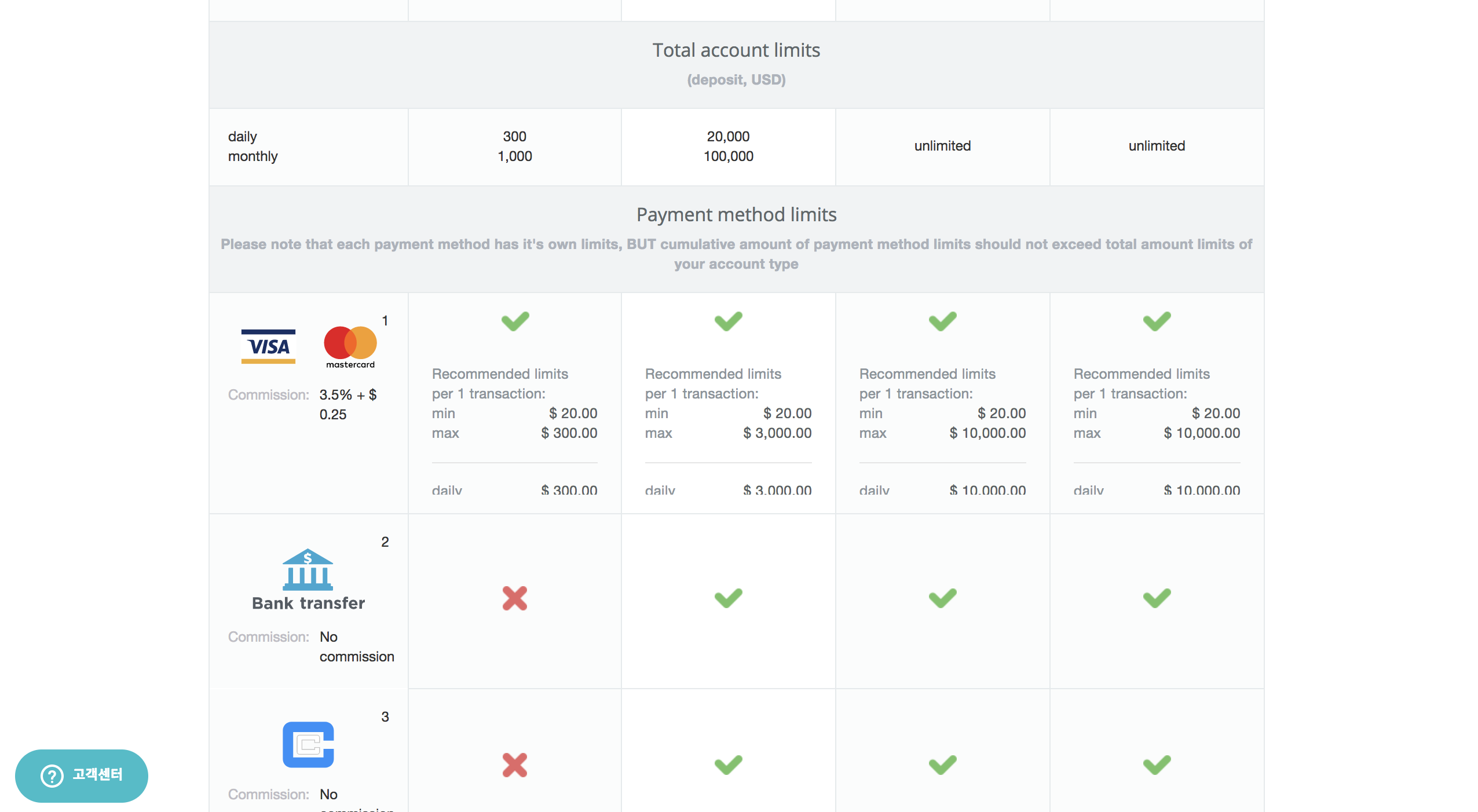Click footnote number 3 beside crypto icon
Image resolution: width=1478 pixels, height=812 pixels.
(385, 717)
